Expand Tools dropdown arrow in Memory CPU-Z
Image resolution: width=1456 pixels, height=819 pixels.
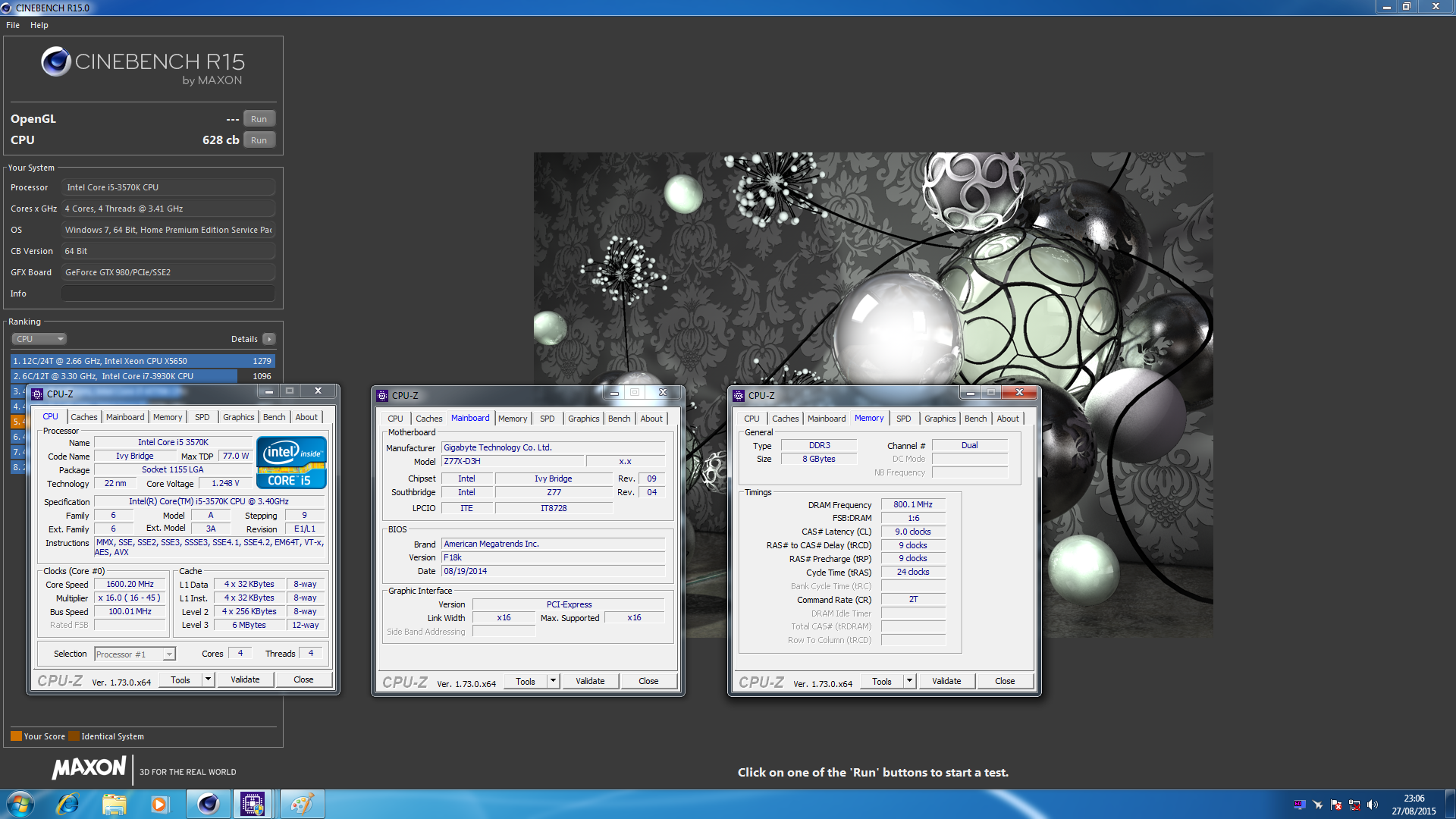coord(909,681)
